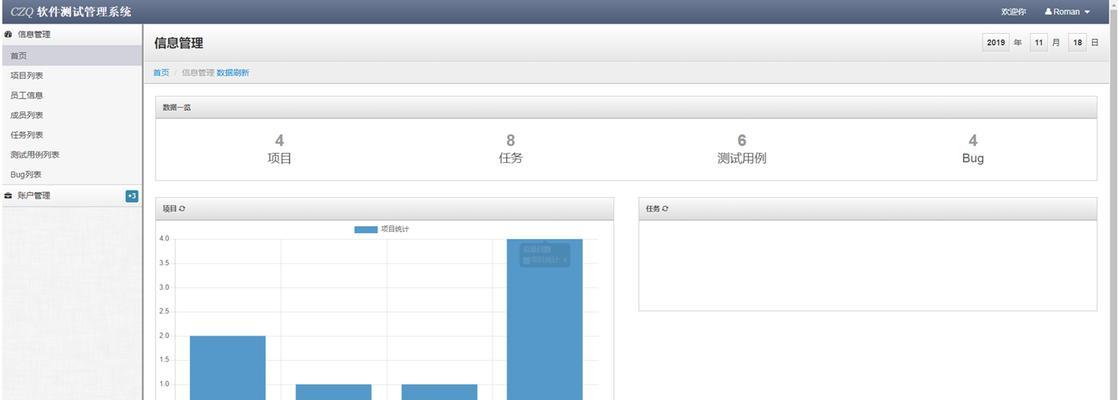Click the 项目 count of 4
Viewport: 1118px width, 400px height.
280,141
